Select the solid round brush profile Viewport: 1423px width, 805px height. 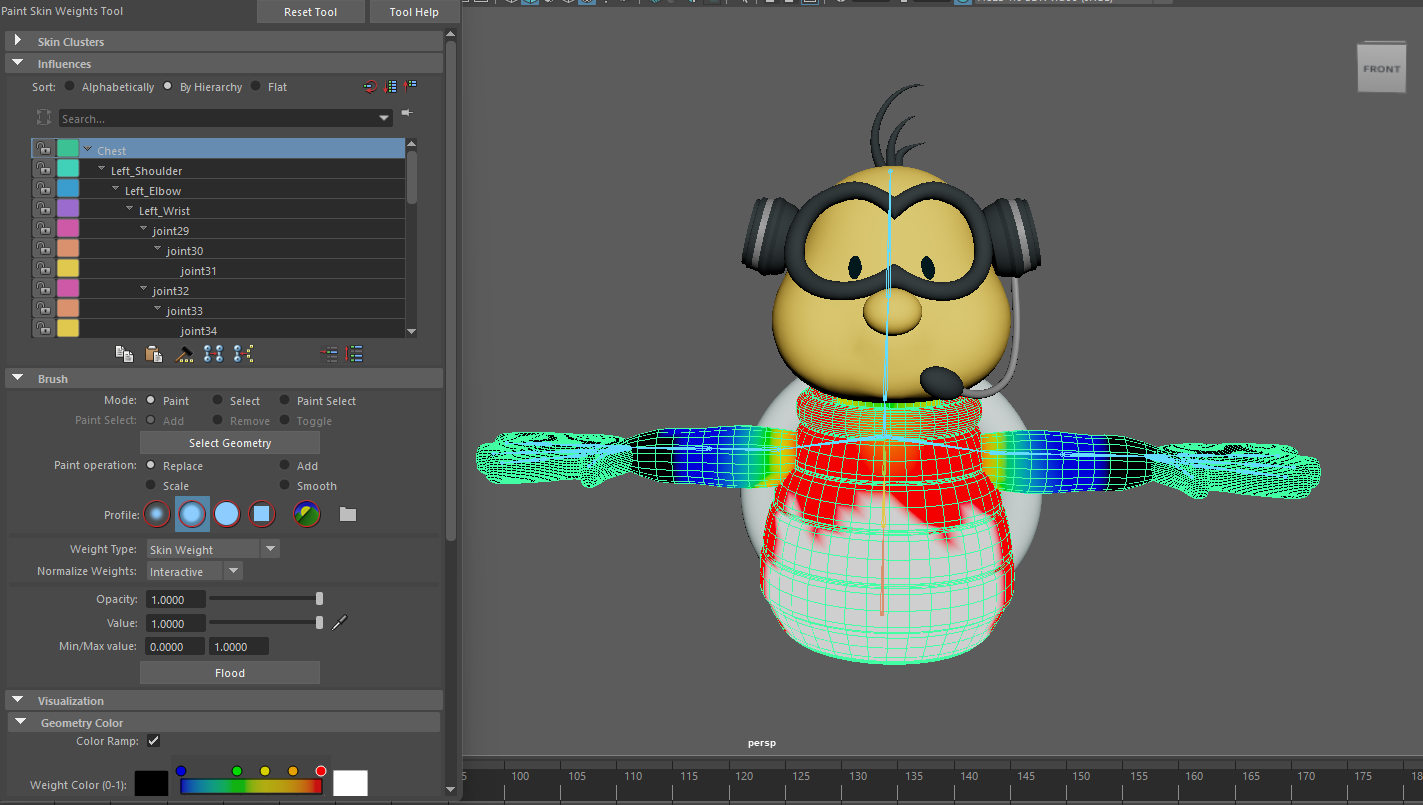227,514
